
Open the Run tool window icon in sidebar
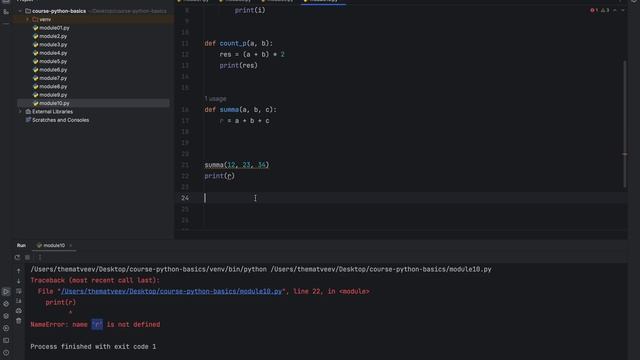tap(6, 291)
